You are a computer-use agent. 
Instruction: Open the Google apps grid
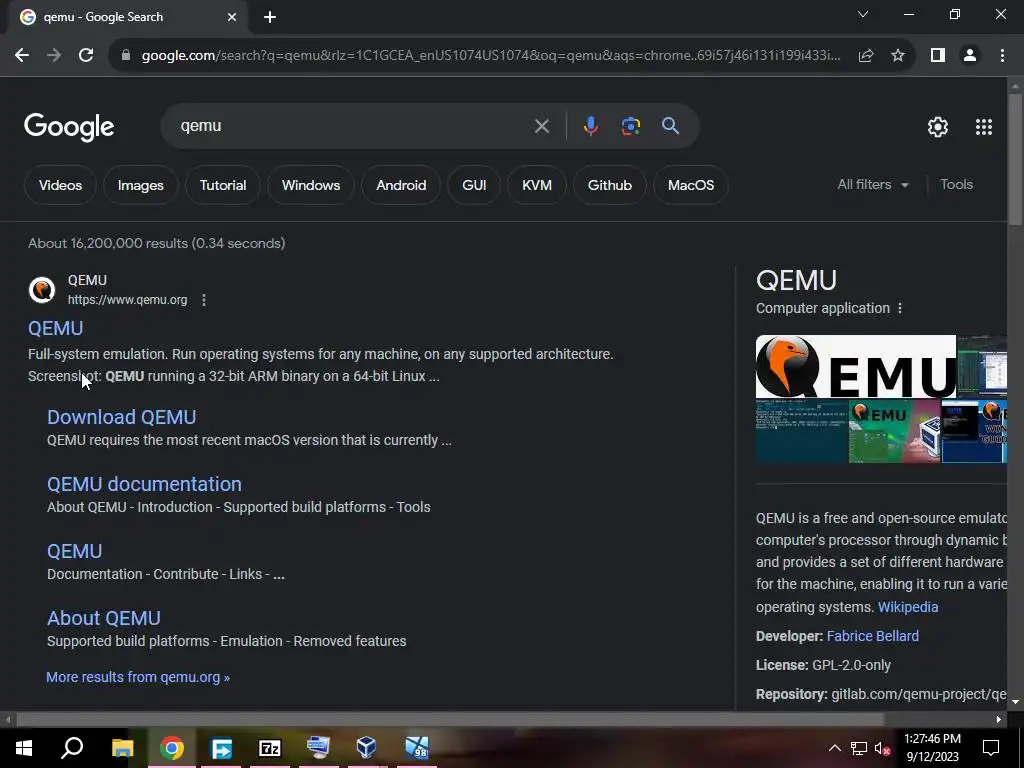(984, 127)
